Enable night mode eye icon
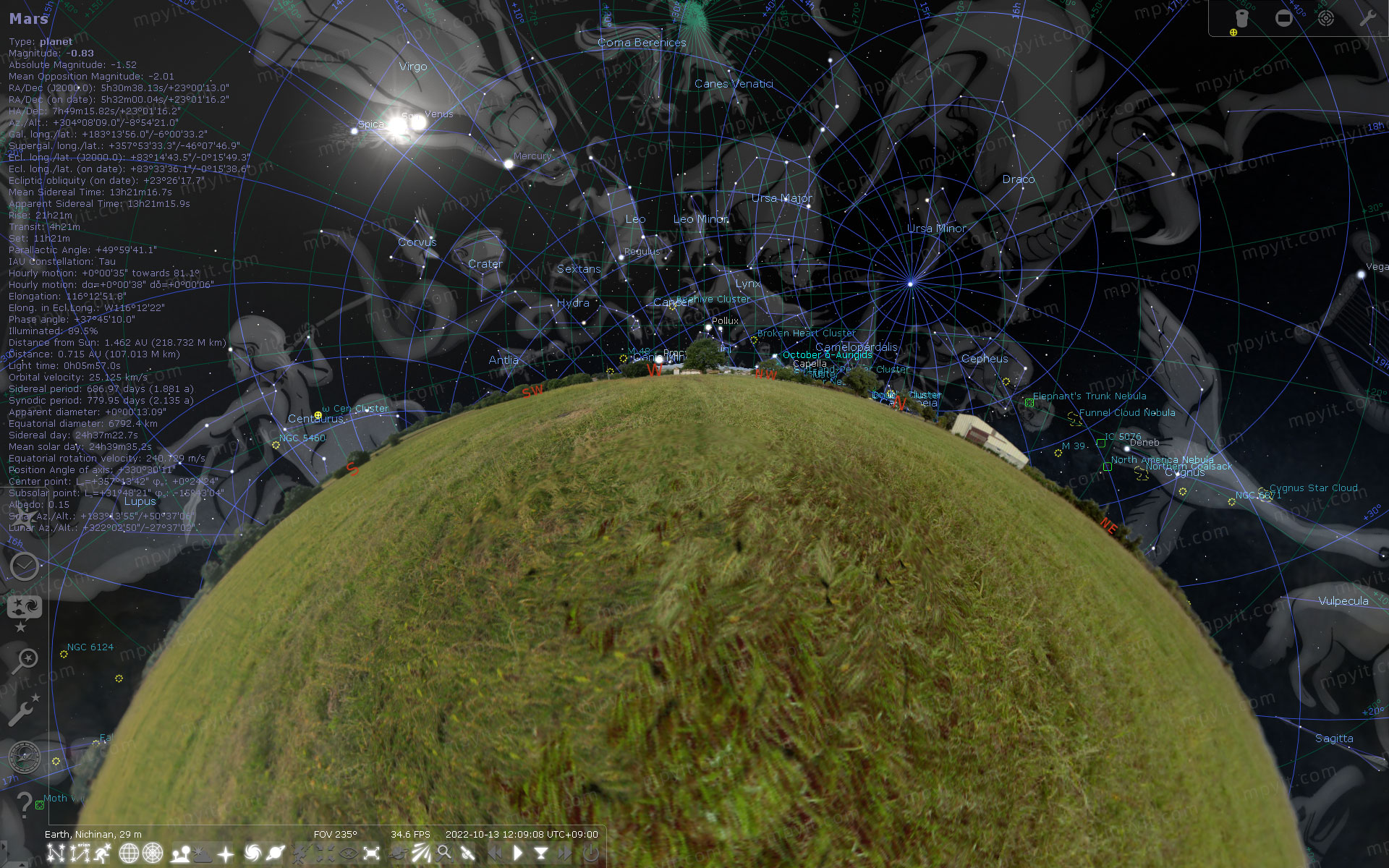 click(348, 853)
